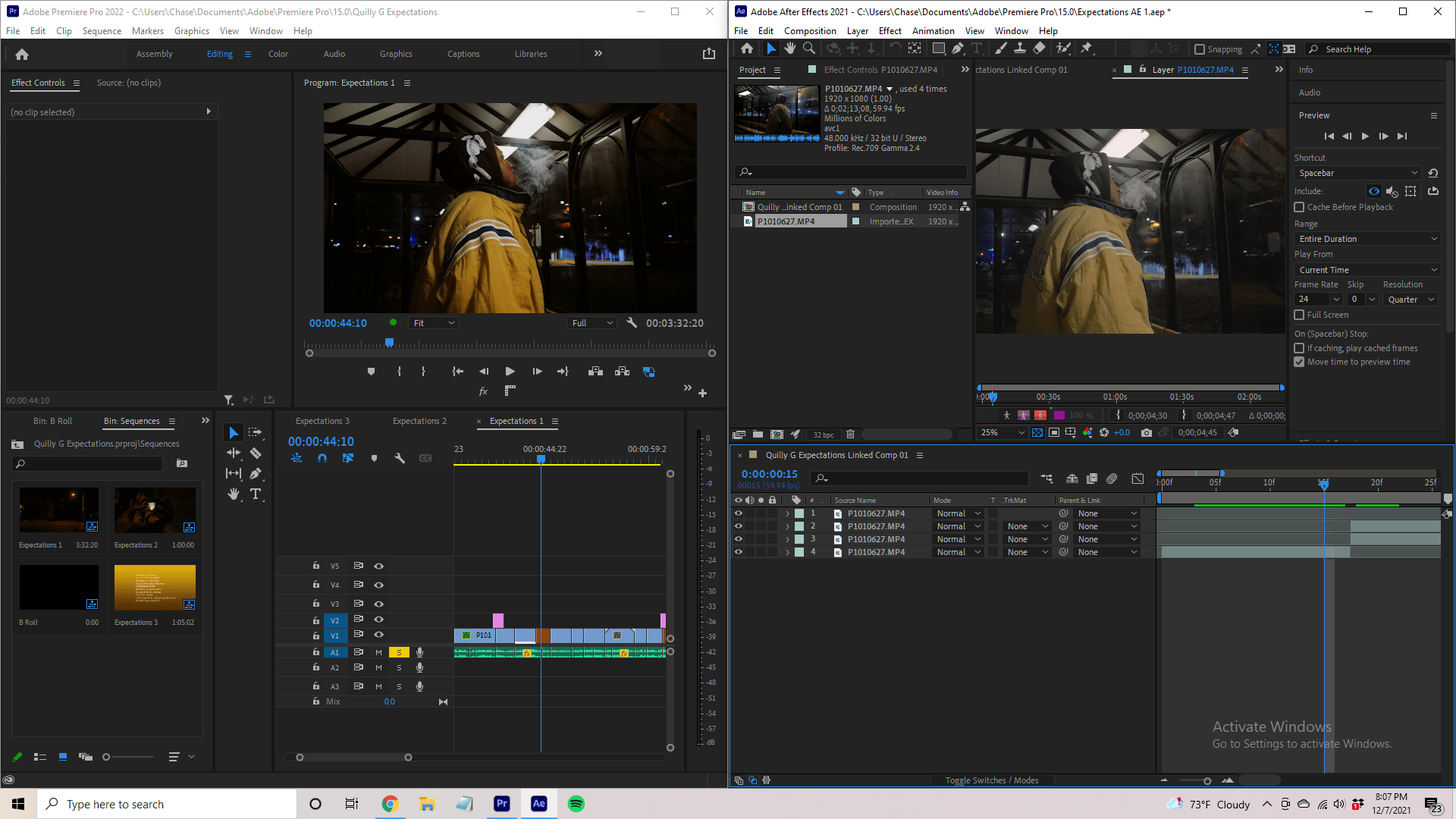Open the timeline wrench settings in Premiere
Viewport: 1456px width, 819px height.
click(400, 458)
